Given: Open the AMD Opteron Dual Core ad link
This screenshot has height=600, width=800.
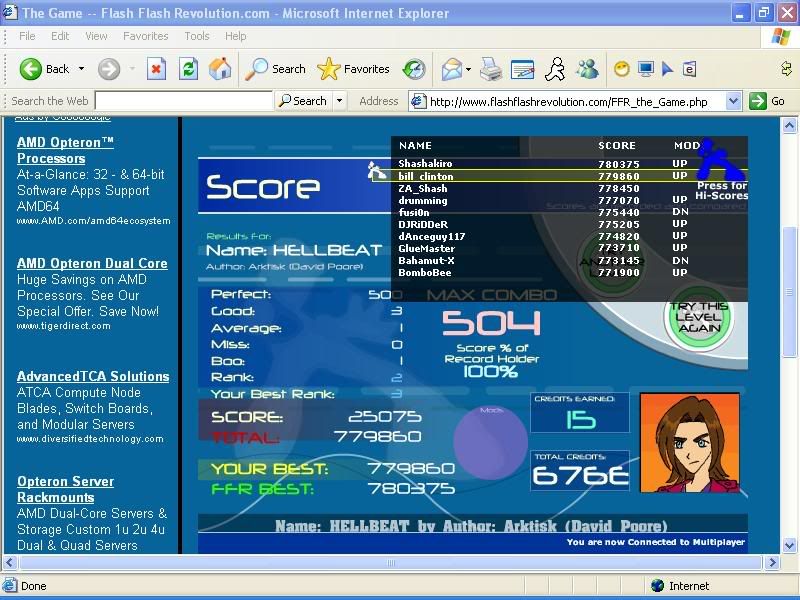Looking at the screenshot, I should click(x=92, y=263).
